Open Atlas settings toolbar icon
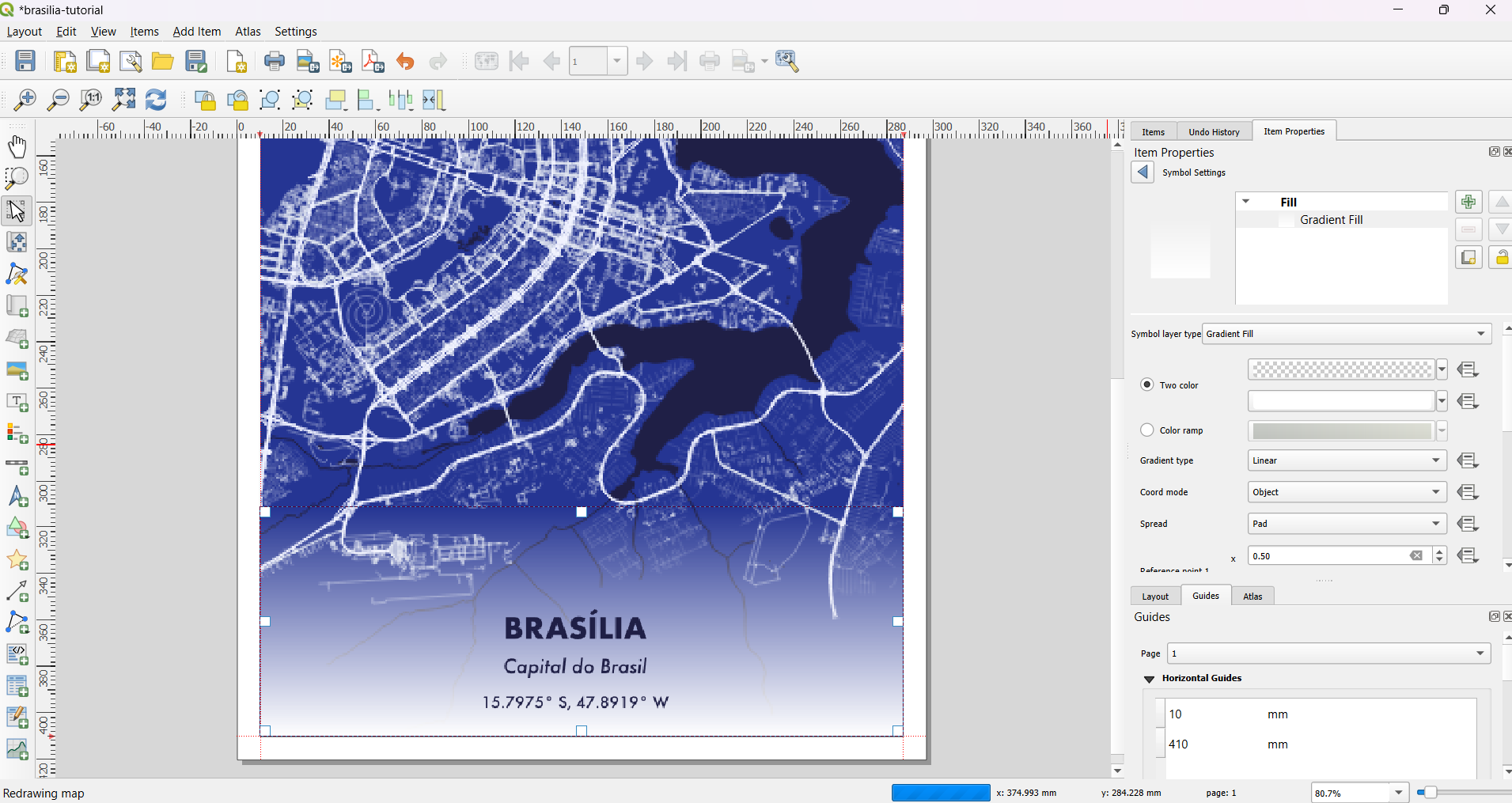Screen dimensions: 1512x803 click(788, 61)
